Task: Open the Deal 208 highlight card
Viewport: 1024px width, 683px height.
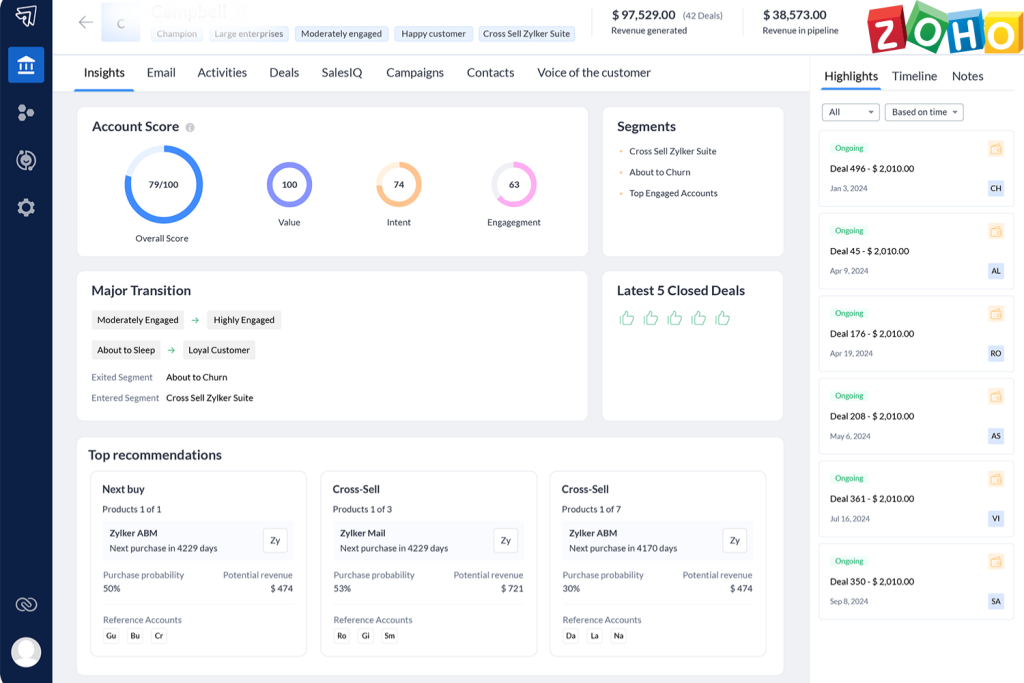Action: [x=901, y=415]
